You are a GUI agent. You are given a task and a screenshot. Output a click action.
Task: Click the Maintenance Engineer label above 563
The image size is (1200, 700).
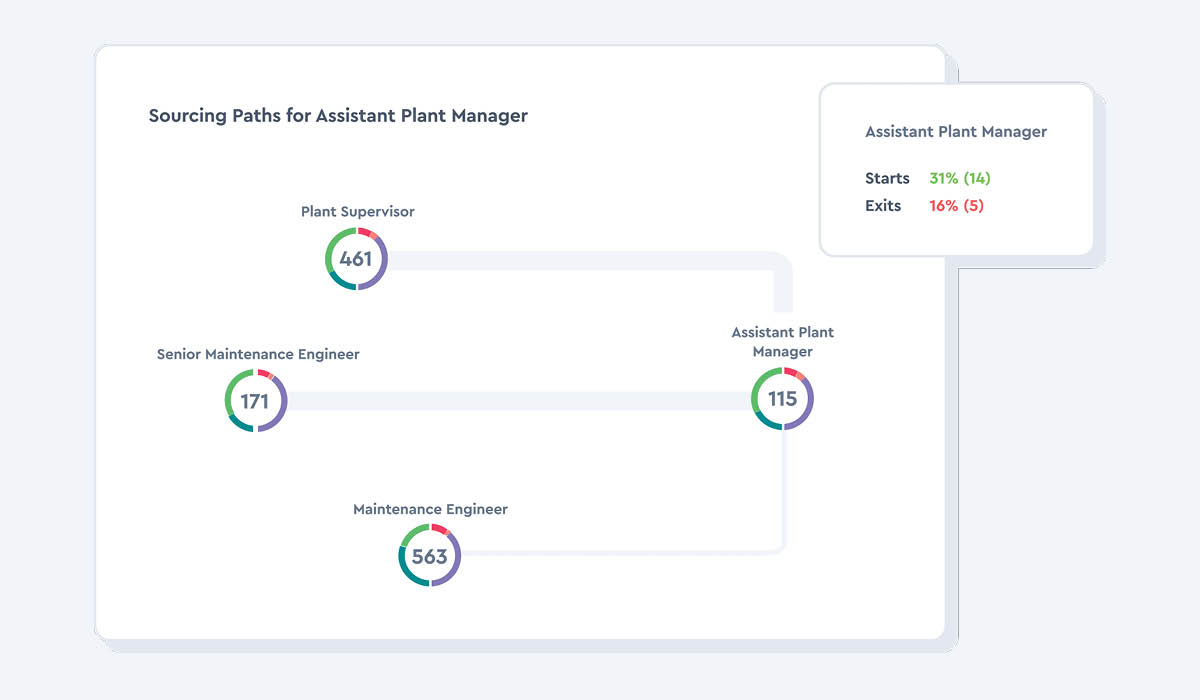430,509
